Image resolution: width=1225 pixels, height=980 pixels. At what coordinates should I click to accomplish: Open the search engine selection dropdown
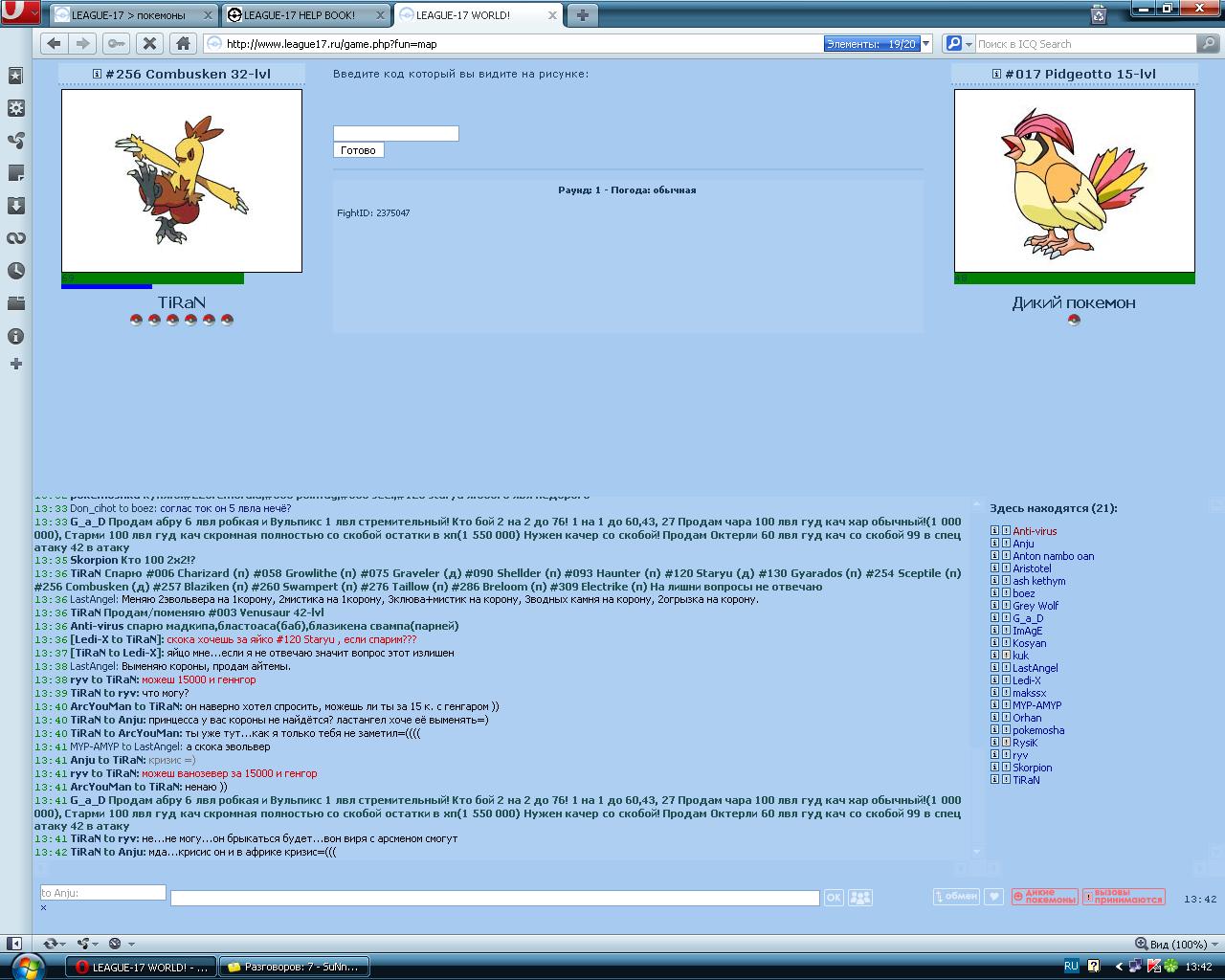coord(959,44)
